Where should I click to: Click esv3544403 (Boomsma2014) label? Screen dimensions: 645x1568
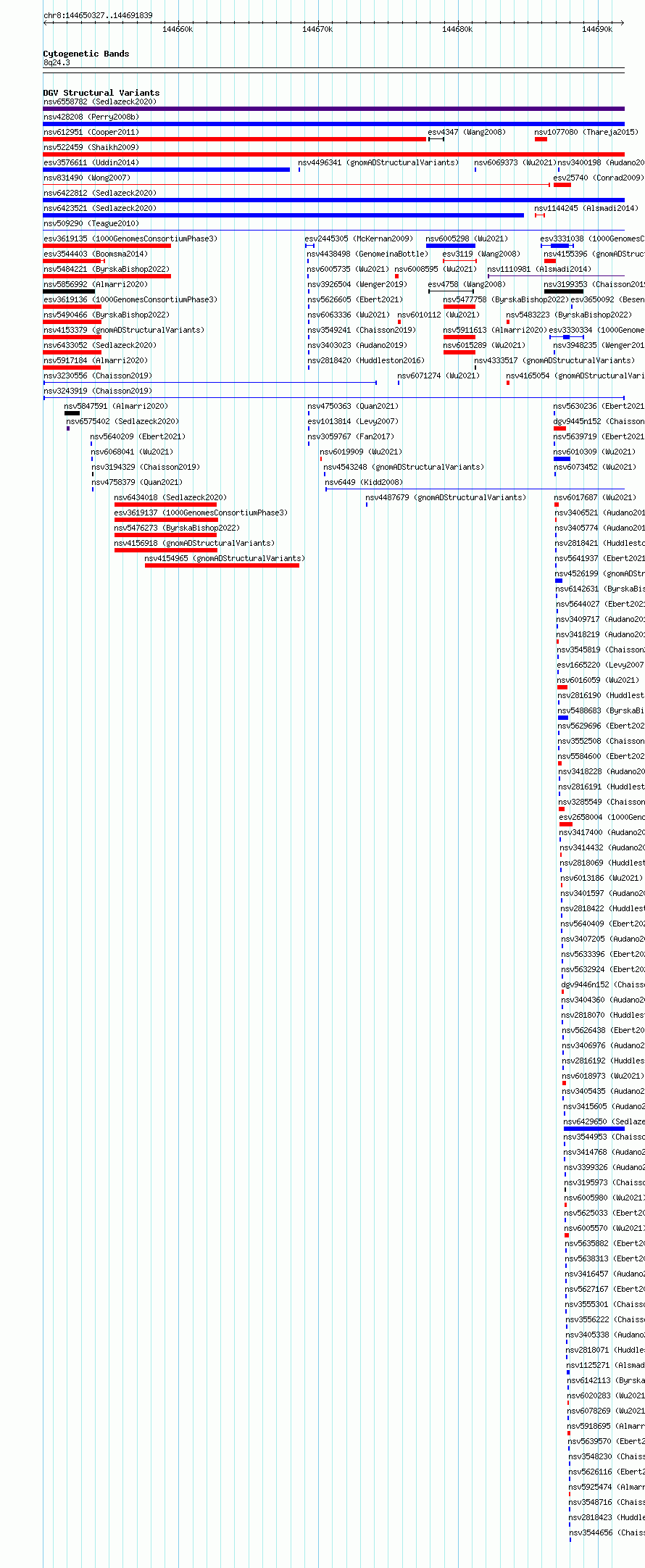coord(96,254)
